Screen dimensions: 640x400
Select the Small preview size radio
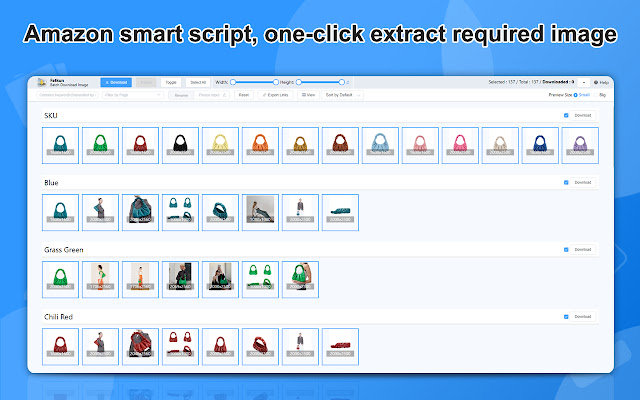(x=576, y=95)
